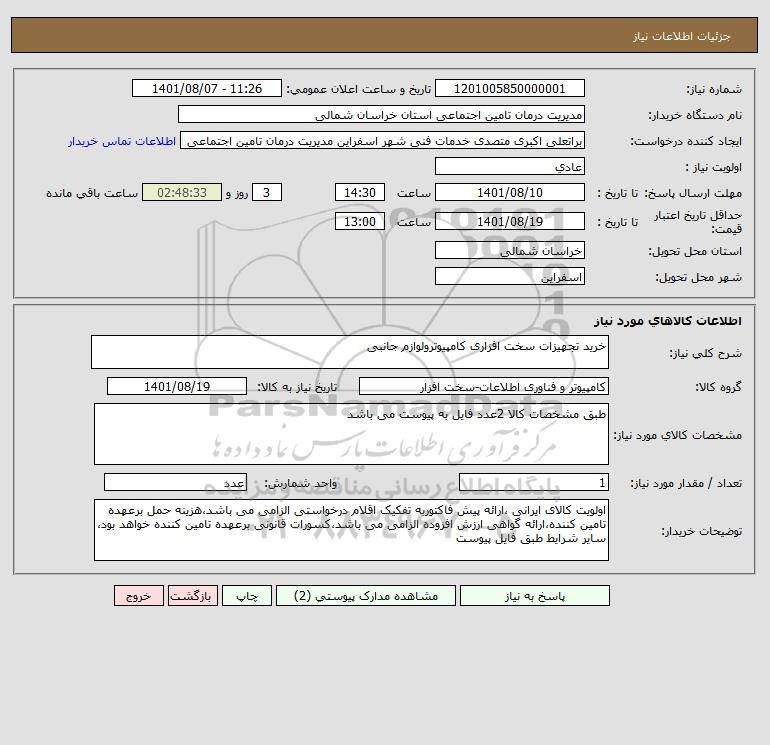Click the goods need date field 1401/08/19
The width and height of the screenshot is (770, 745).
[177, 386]
